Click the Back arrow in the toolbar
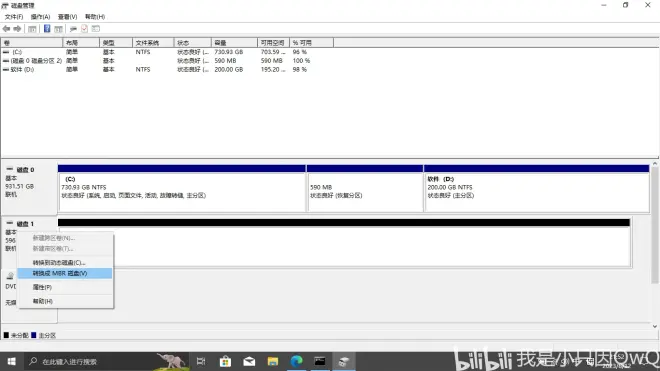The height and width of the screenshot is (371, 660). coord(6,29)
